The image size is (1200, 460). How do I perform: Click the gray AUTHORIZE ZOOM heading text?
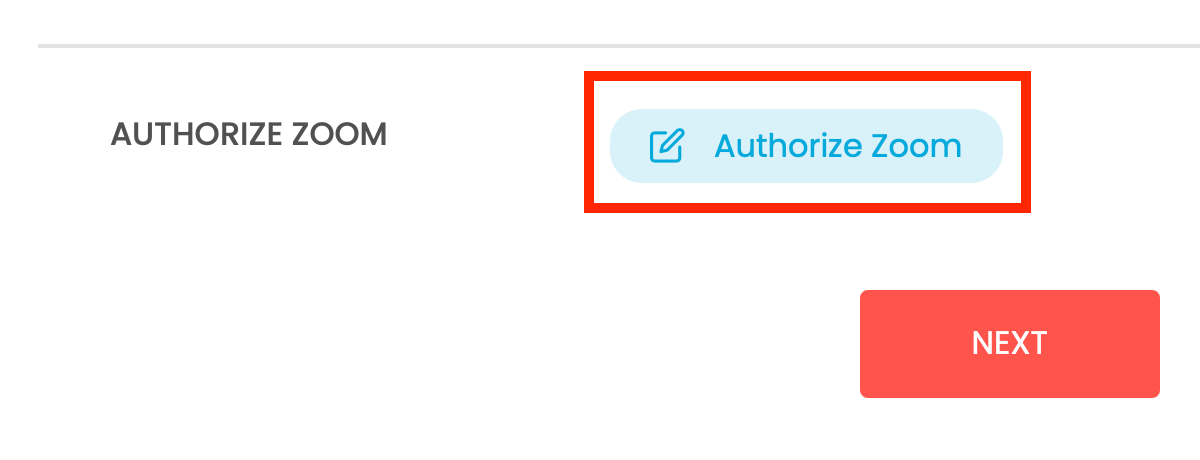[249, 135]
